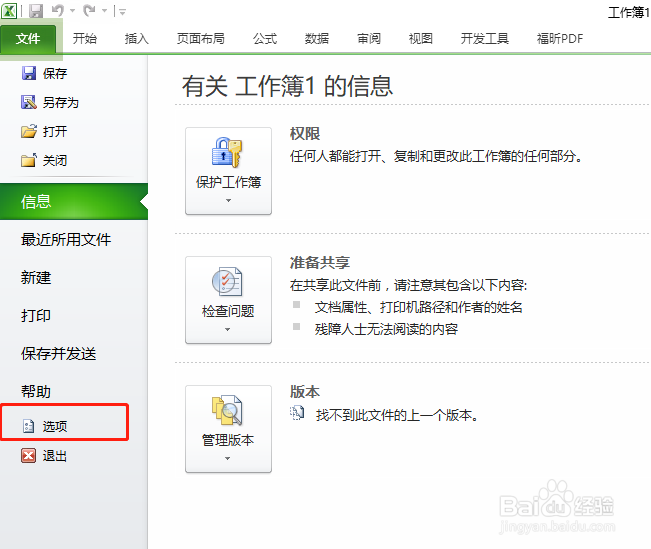The image size is (651, 549).
Task: Open the 公式 (Formulas) tab
Action: [265, 39]
